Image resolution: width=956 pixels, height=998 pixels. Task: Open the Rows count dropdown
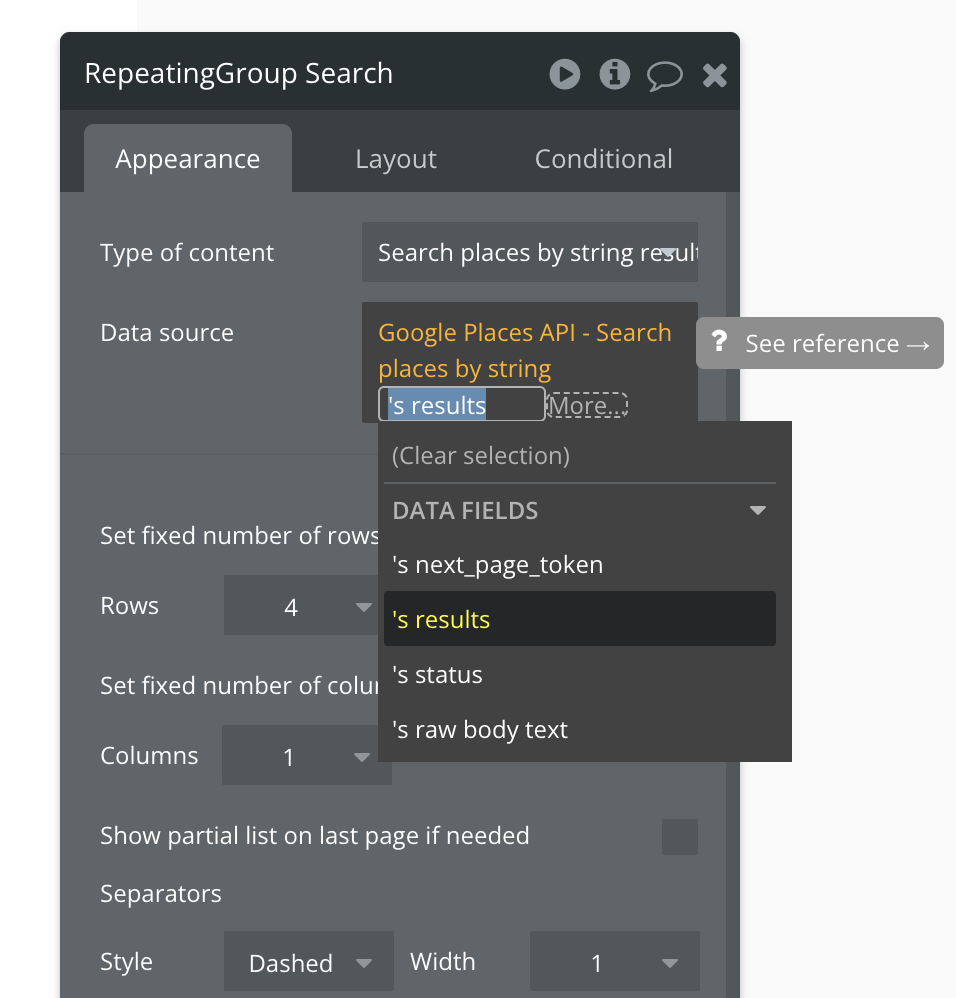[300, 606]
